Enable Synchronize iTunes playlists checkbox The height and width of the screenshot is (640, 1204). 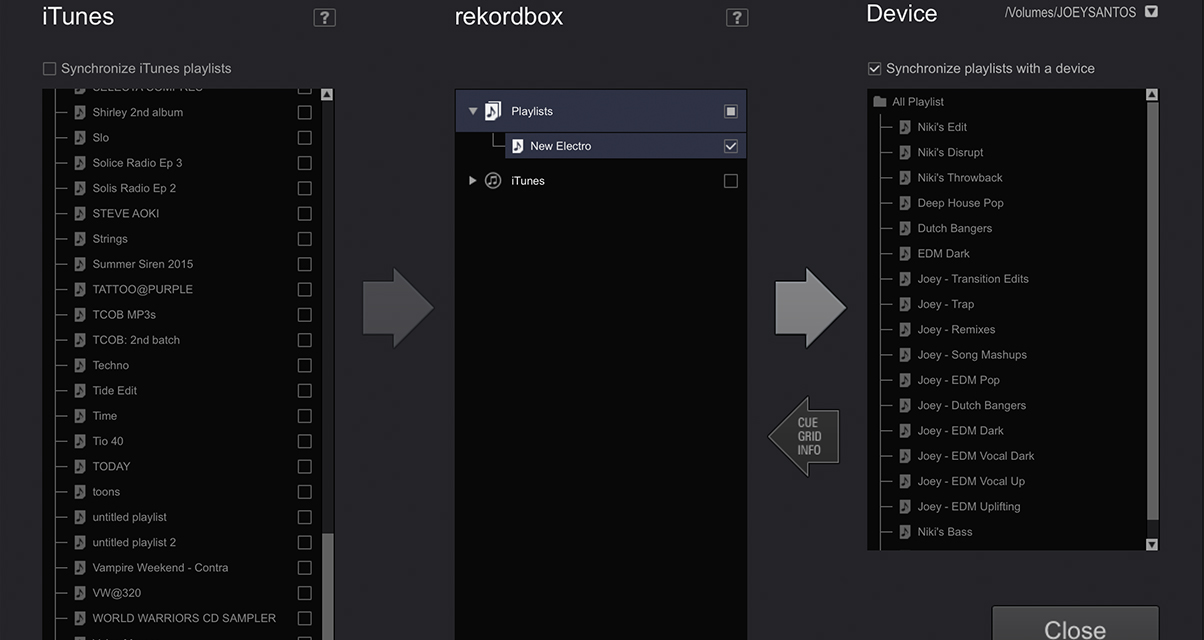[x=49, y=69]
